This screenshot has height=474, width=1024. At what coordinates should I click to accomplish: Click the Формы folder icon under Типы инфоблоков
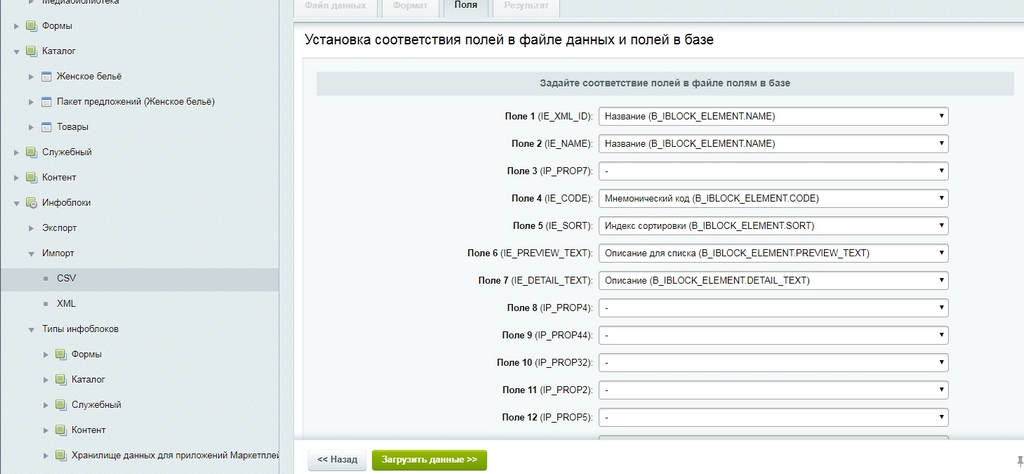coord(61,355)
